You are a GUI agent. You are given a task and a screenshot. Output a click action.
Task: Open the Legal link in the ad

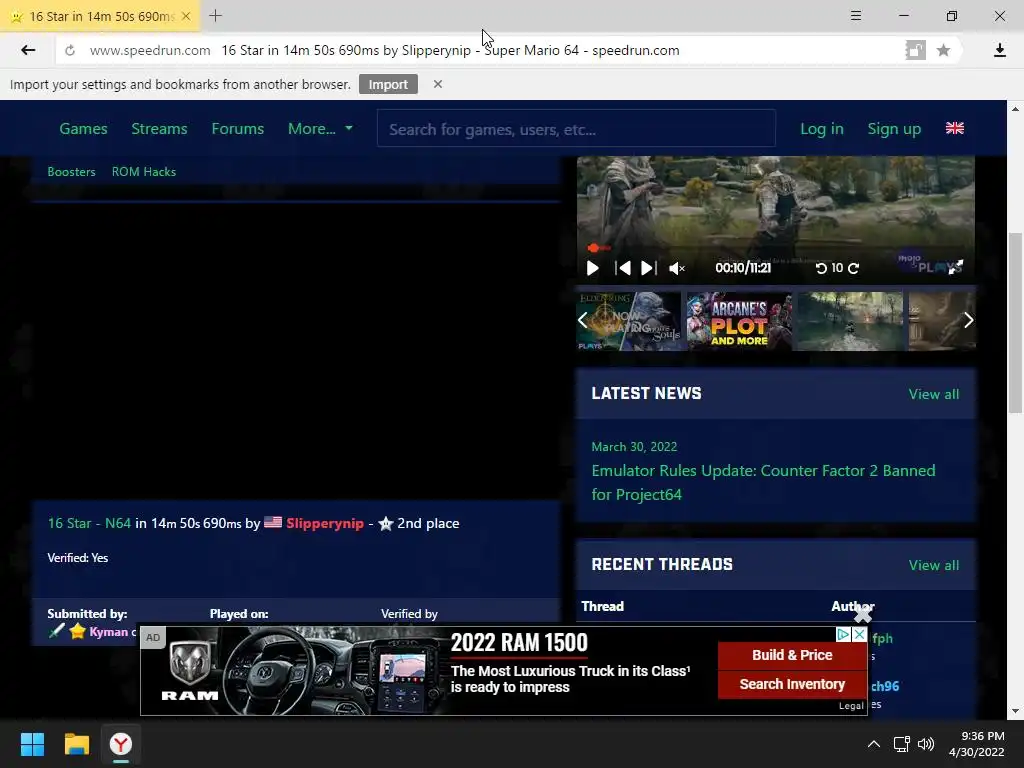[x=851, y=706]
